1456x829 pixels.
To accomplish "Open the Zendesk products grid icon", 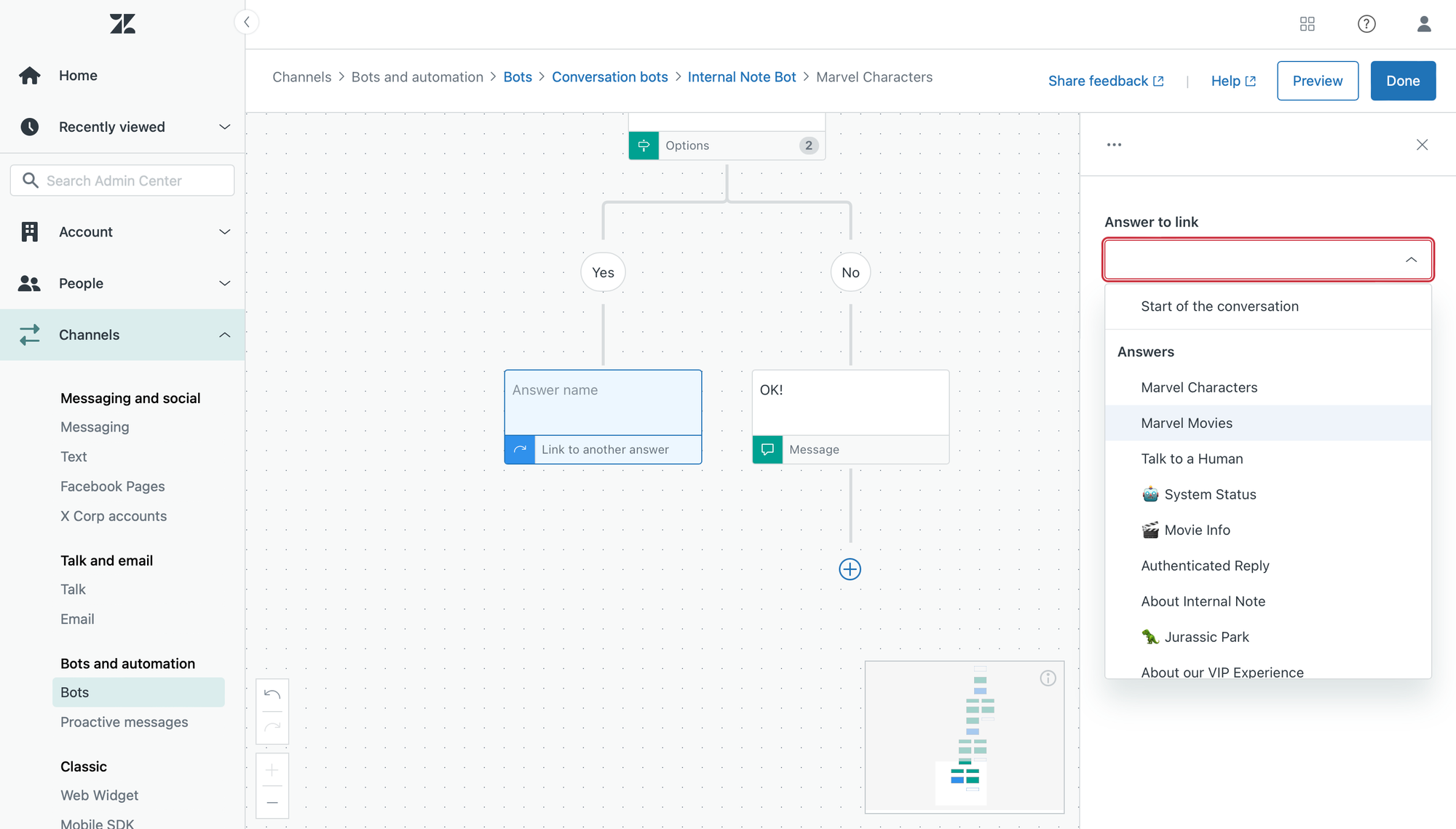I will click(x=1307, y=24).
